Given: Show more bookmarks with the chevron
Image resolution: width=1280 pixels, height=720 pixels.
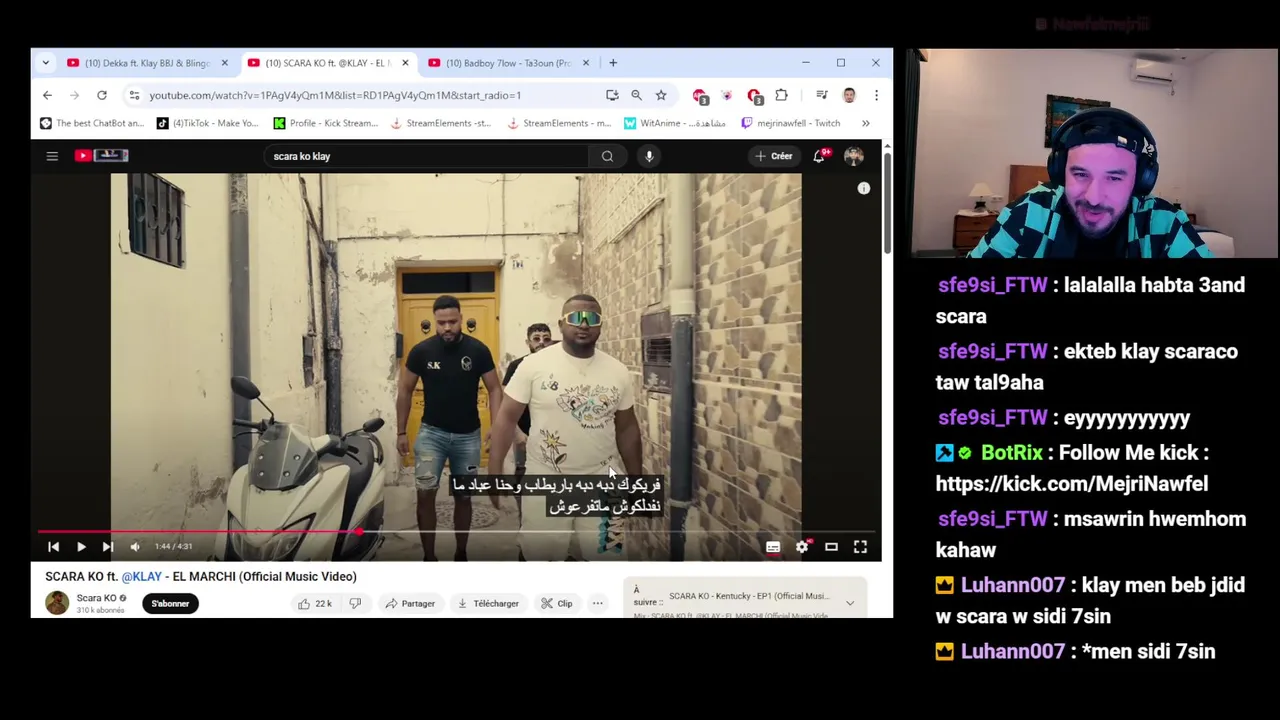Looking at the screenshot, I should point(865,123).
